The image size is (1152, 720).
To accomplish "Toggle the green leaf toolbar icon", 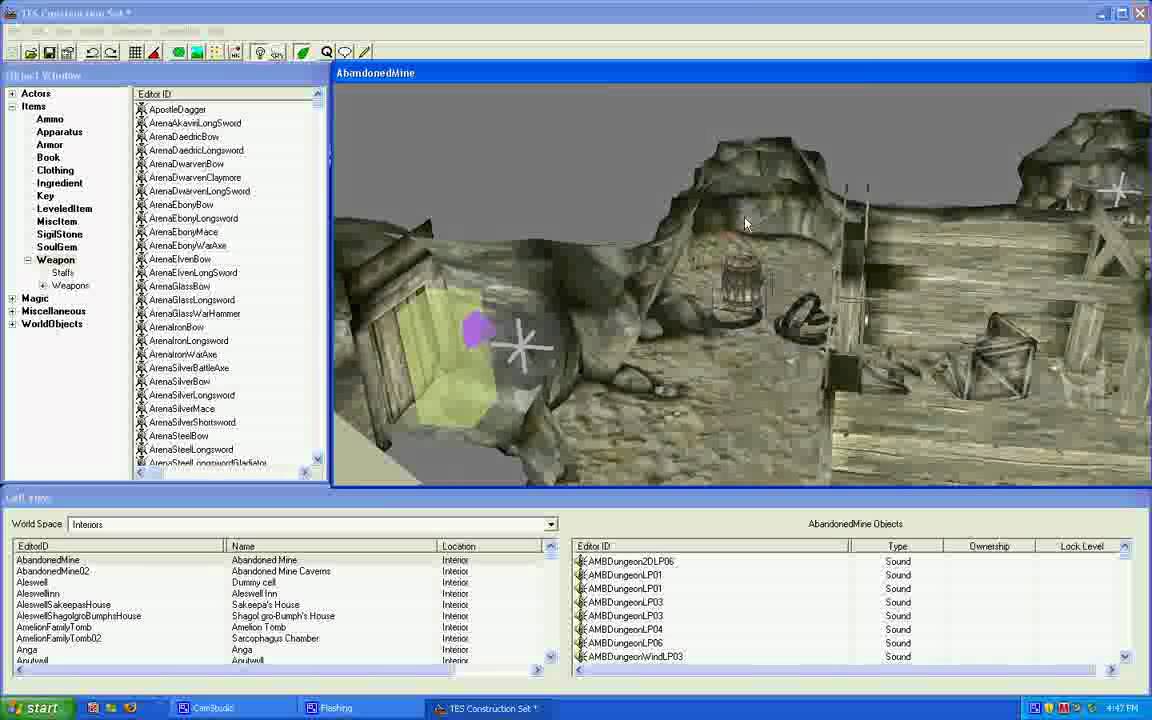I will [x=302, y=52].
